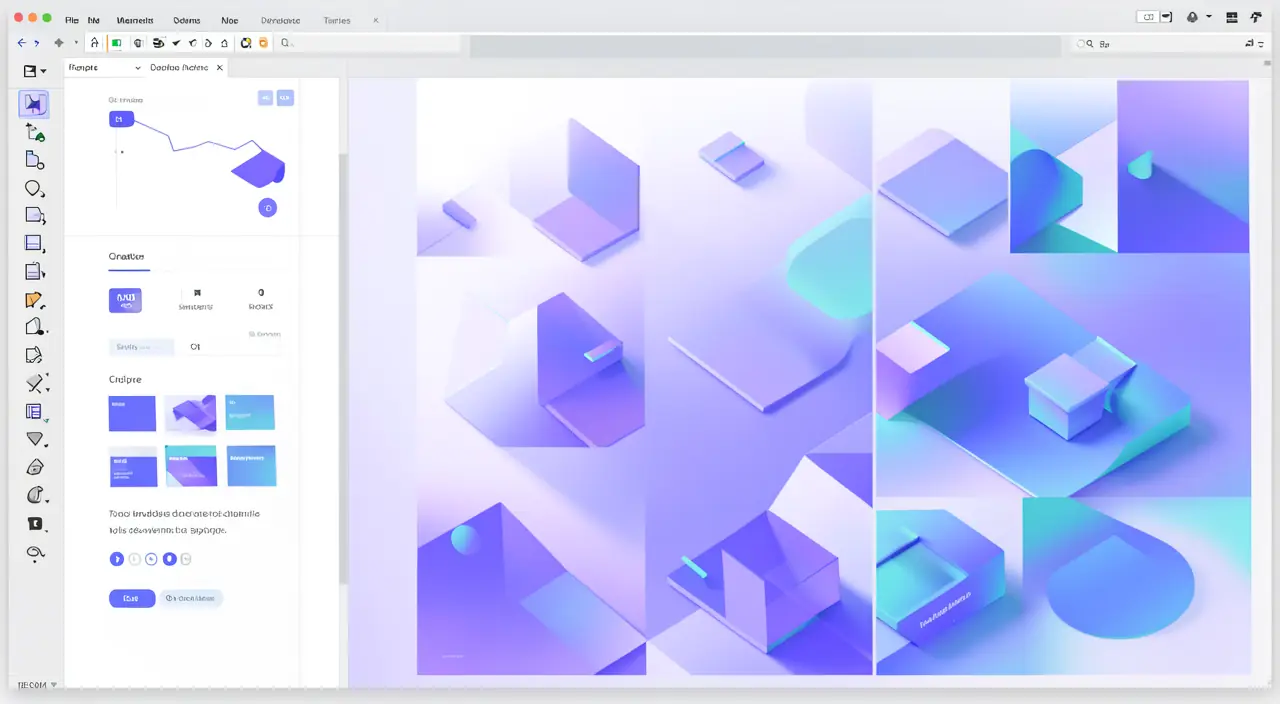The height and width of the screenshot is (704, 1280).
Task: Click the gray four-point diamond toolbar icon
Action: (x=59, y=43)
